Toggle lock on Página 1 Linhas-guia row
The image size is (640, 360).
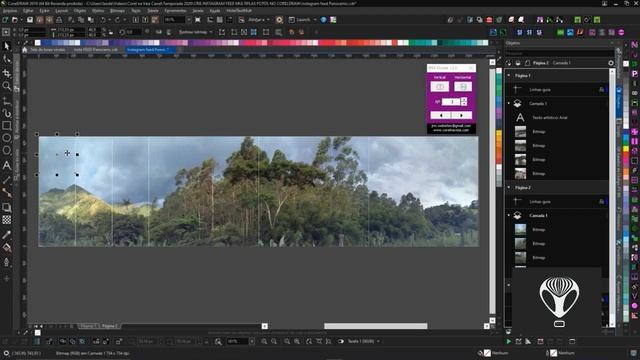click(601, 89)
